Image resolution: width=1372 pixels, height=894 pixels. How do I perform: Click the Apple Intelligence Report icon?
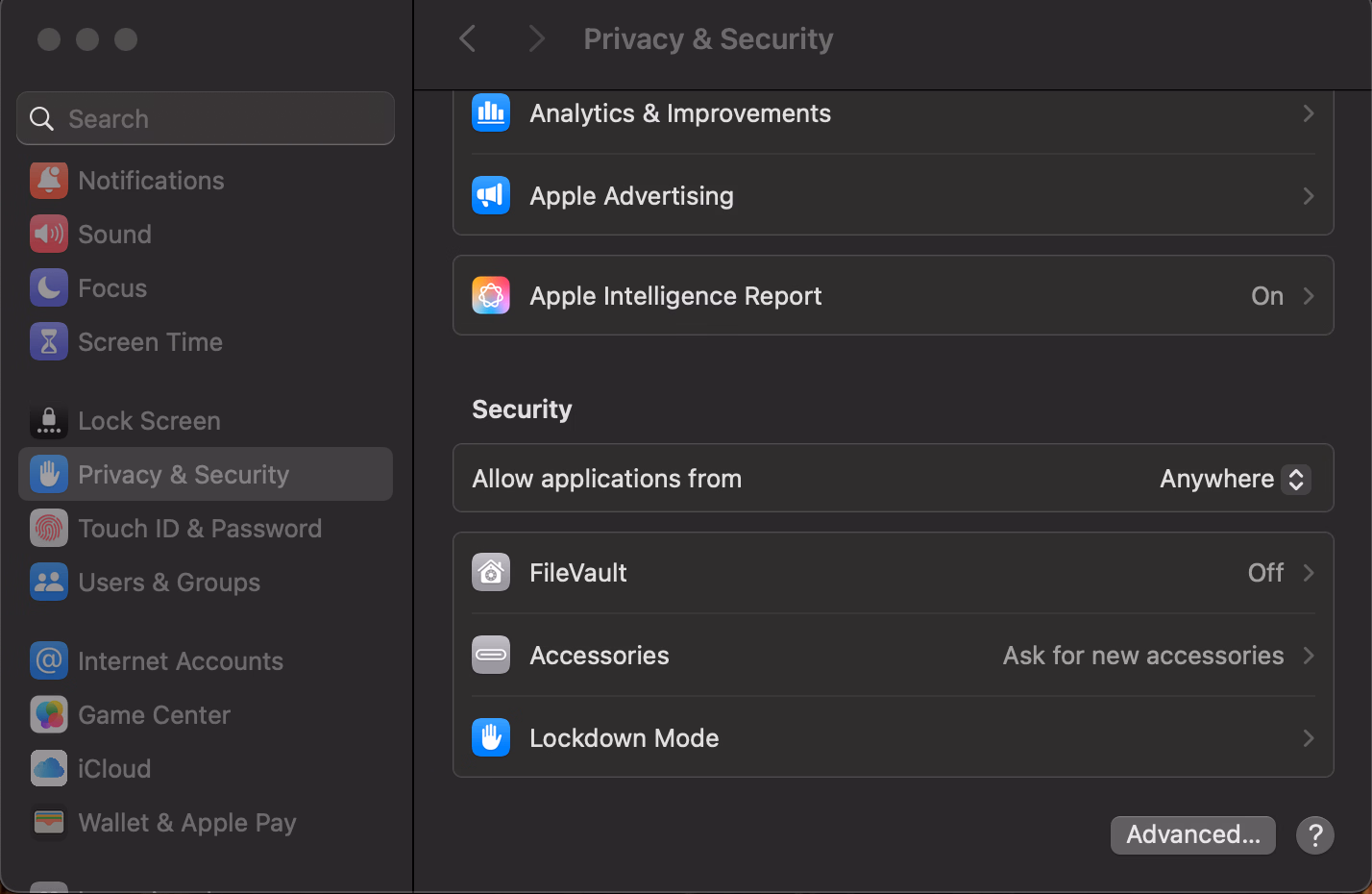click(x=491, y=296)
